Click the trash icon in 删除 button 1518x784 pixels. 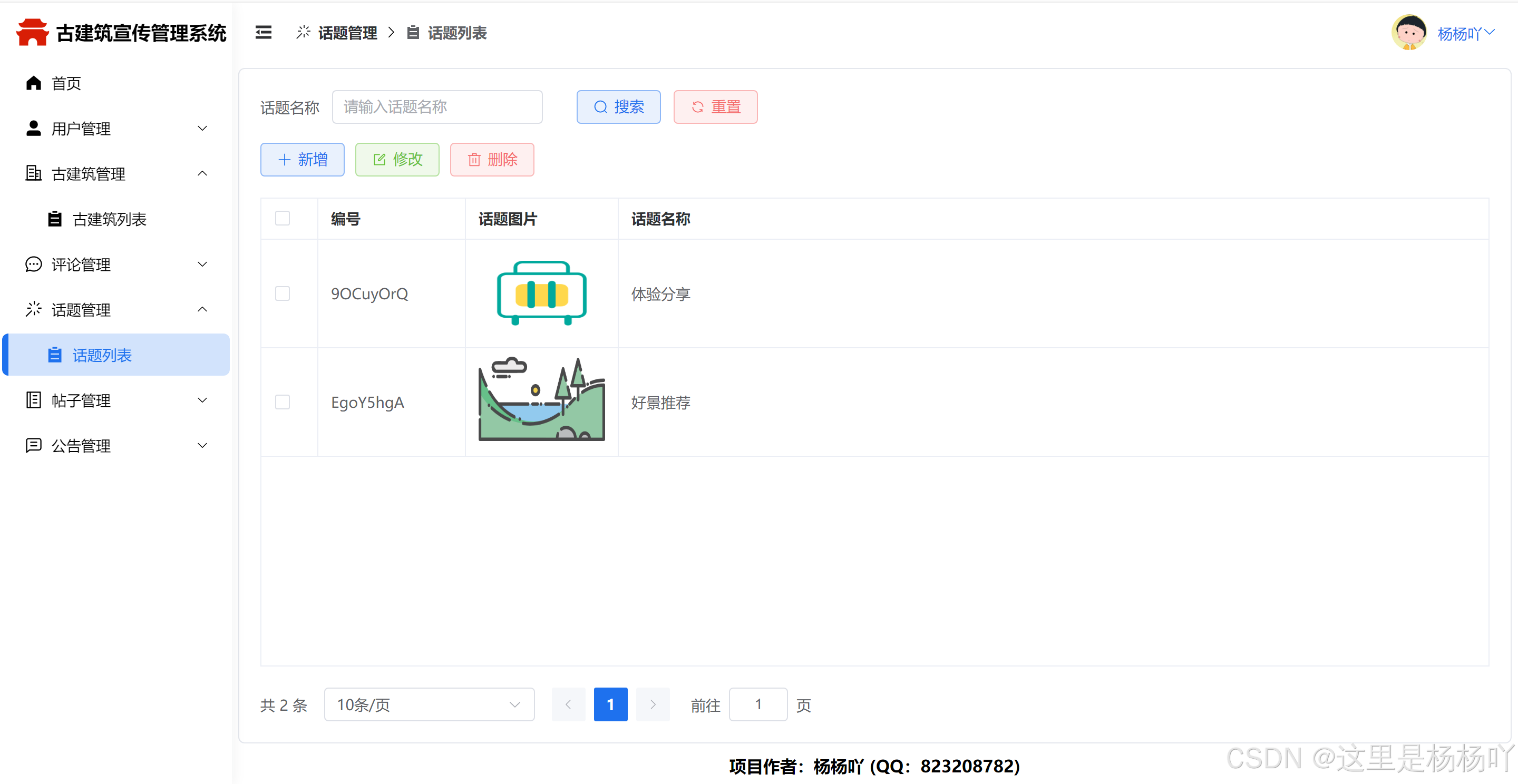point(474,160)
